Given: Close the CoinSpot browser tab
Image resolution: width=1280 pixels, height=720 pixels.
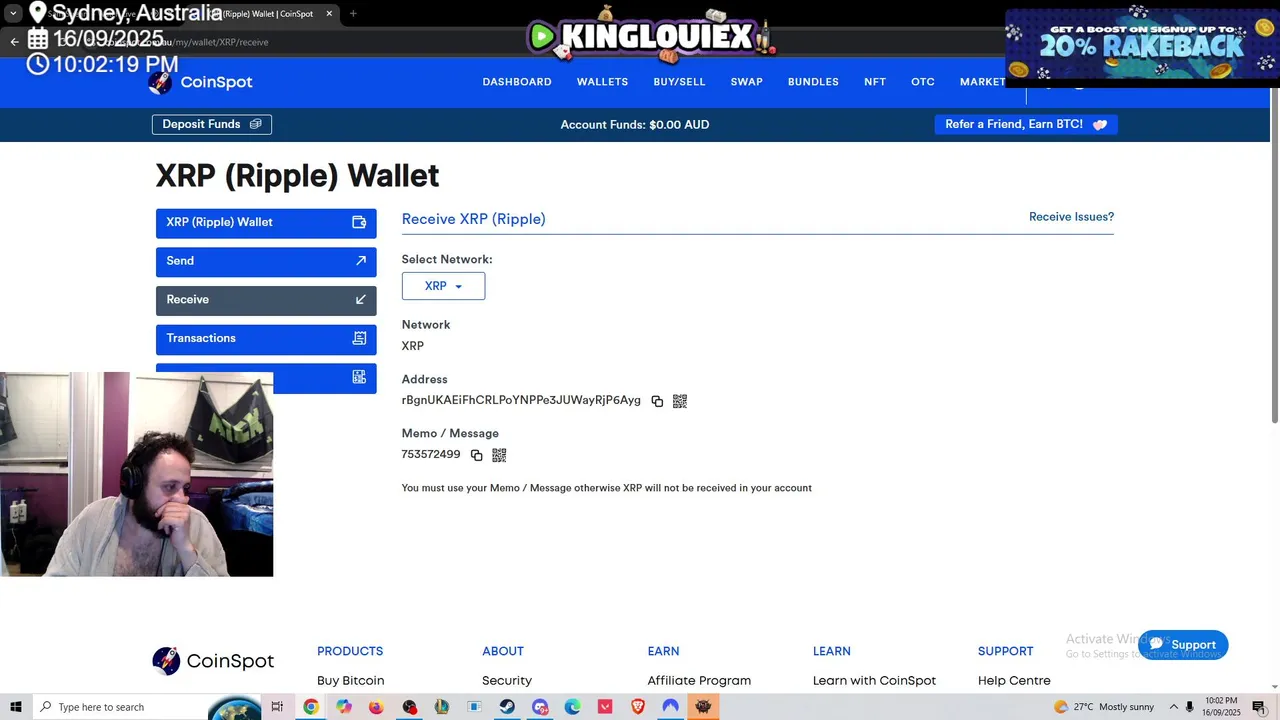Looking at the screenshot, I should [329, 14].
